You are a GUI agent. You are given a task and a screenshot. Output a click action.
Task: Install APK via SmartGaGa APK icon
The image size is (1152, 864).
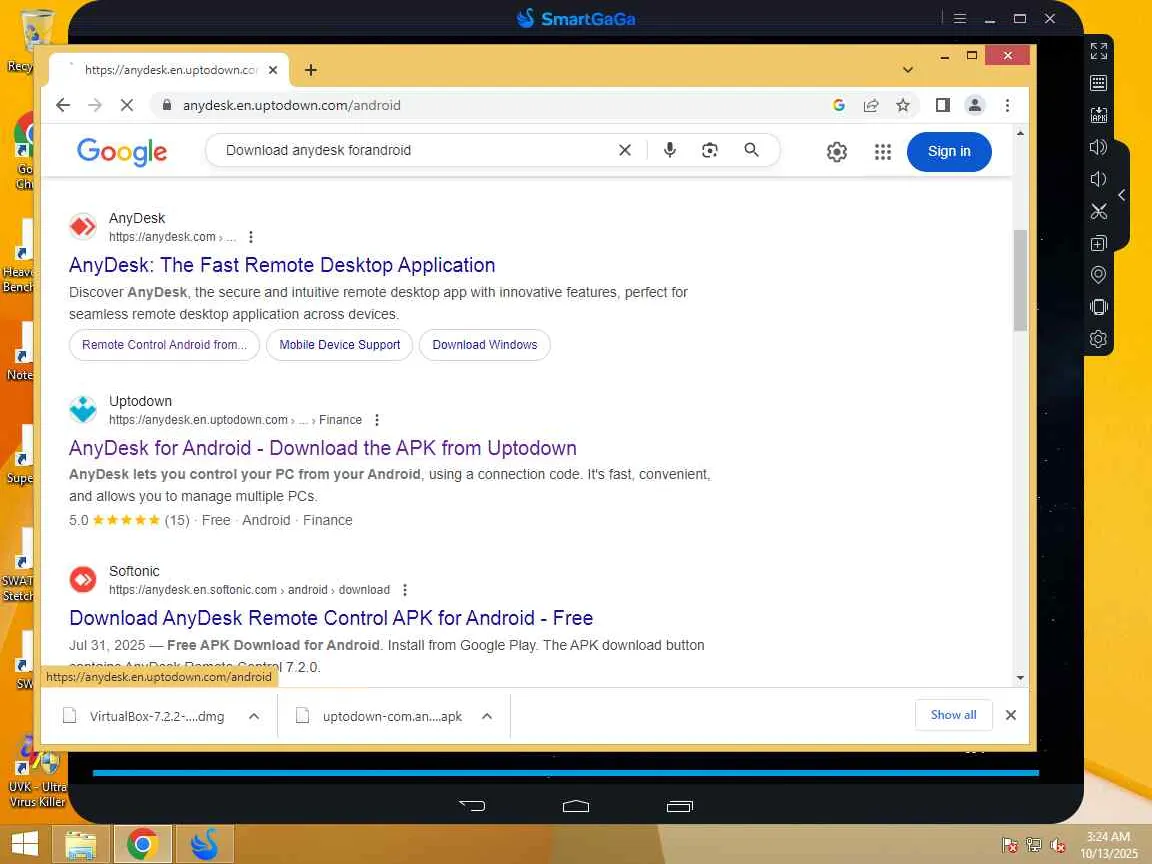[1098, 115]
